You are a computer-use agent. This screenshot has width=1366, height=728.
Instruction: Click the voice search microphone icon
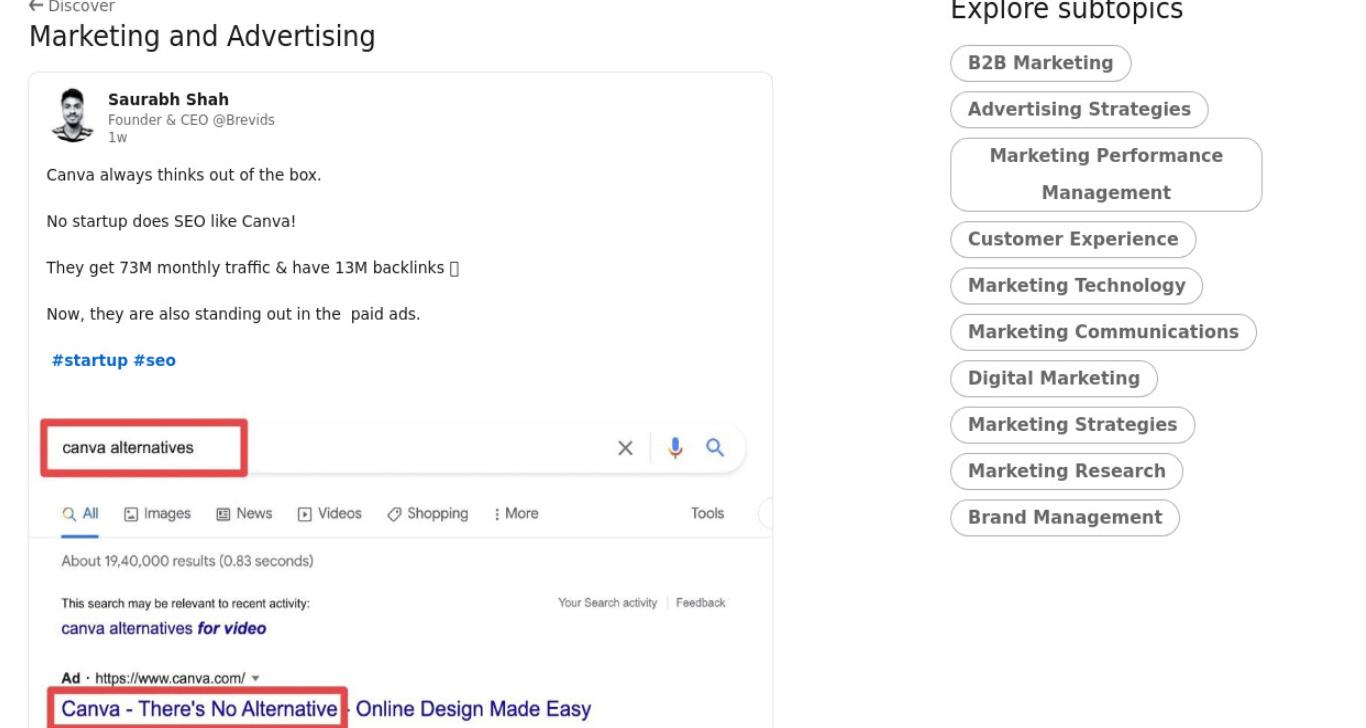coord(676,447)
